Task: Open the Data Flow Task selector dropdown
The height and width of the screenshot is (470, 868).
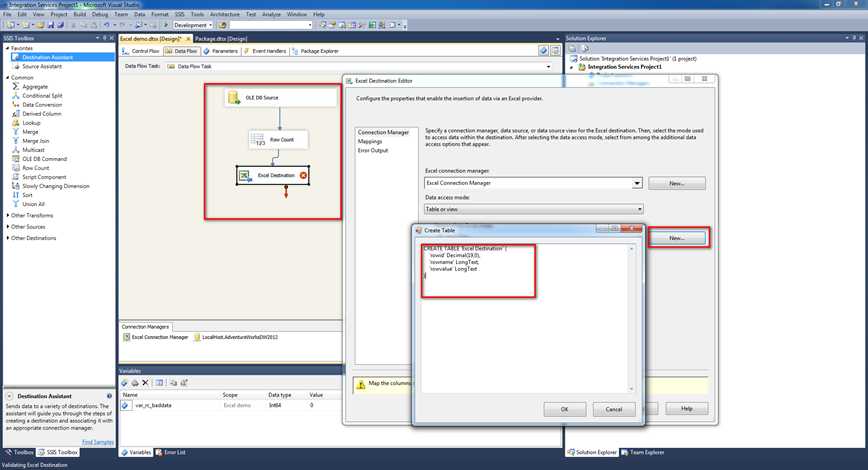Action: click(549, 66)
